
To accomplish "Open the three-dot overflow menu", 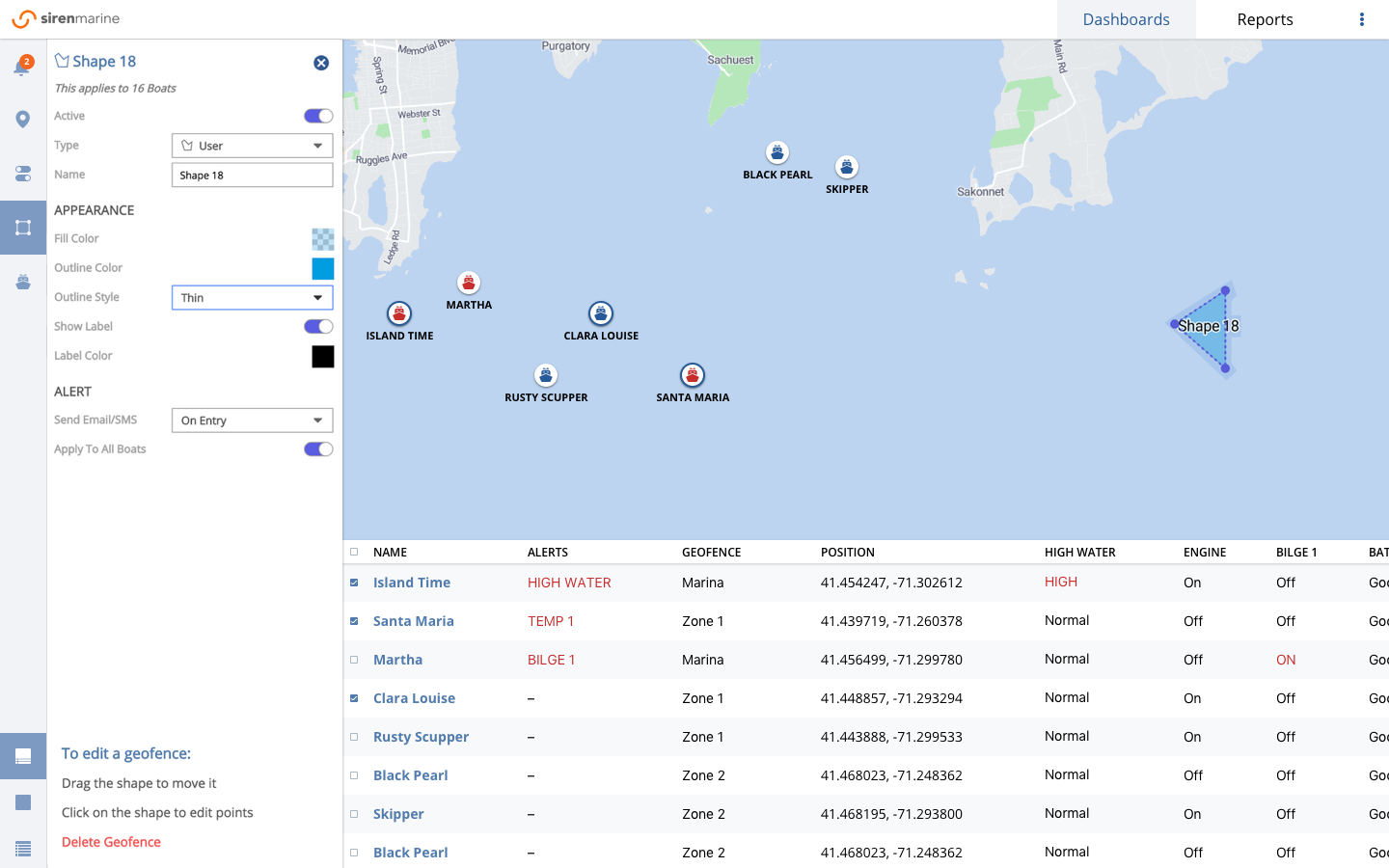I will pos(1362,19).
